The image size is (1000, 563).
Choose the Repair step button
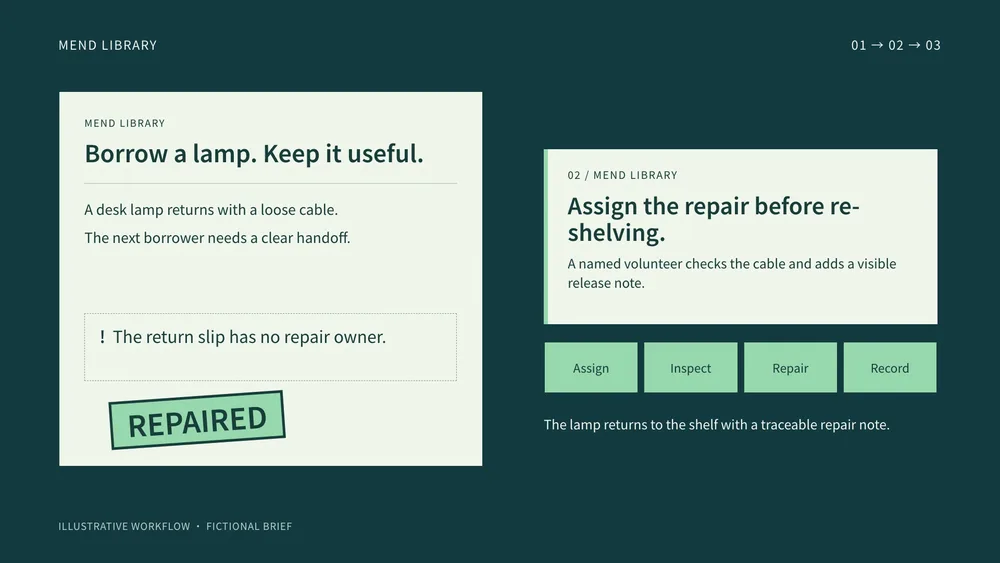pos(790,367)
